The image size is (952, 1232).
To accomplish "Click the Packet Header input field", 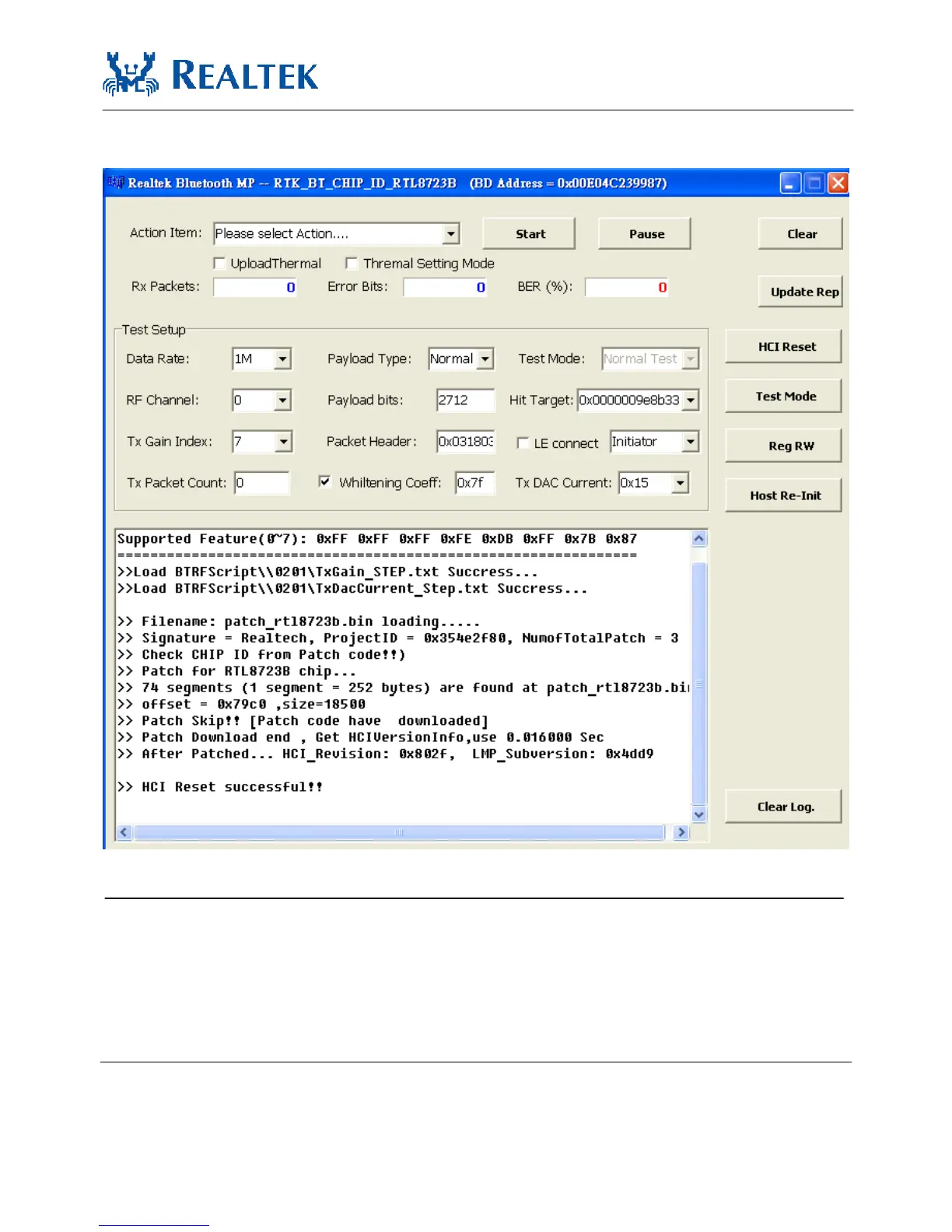I will [465, 441].
